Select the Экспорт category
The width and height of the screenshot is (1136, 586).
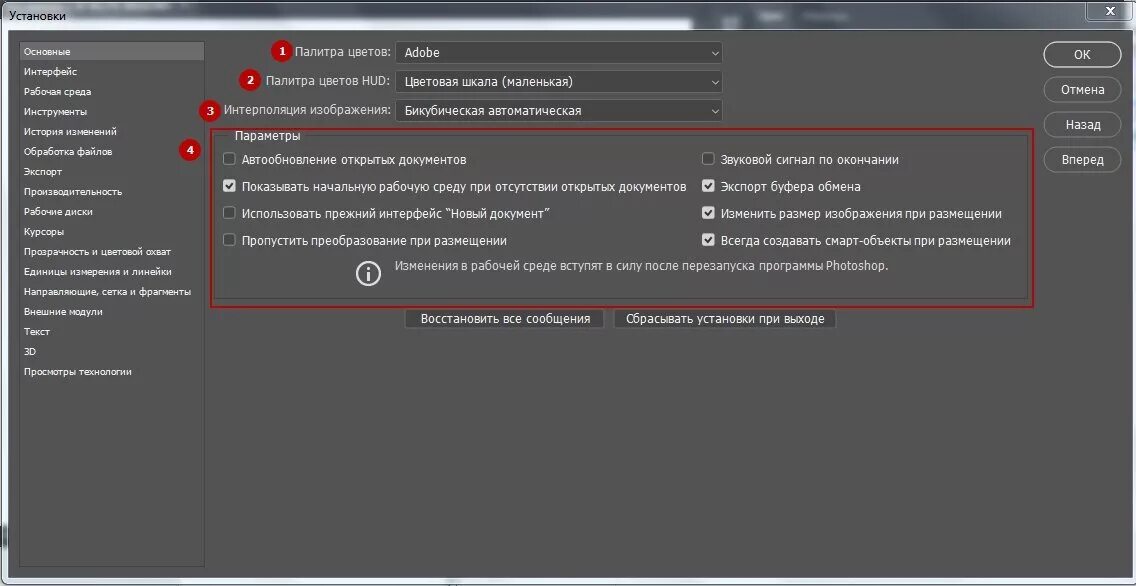[112, 172]
